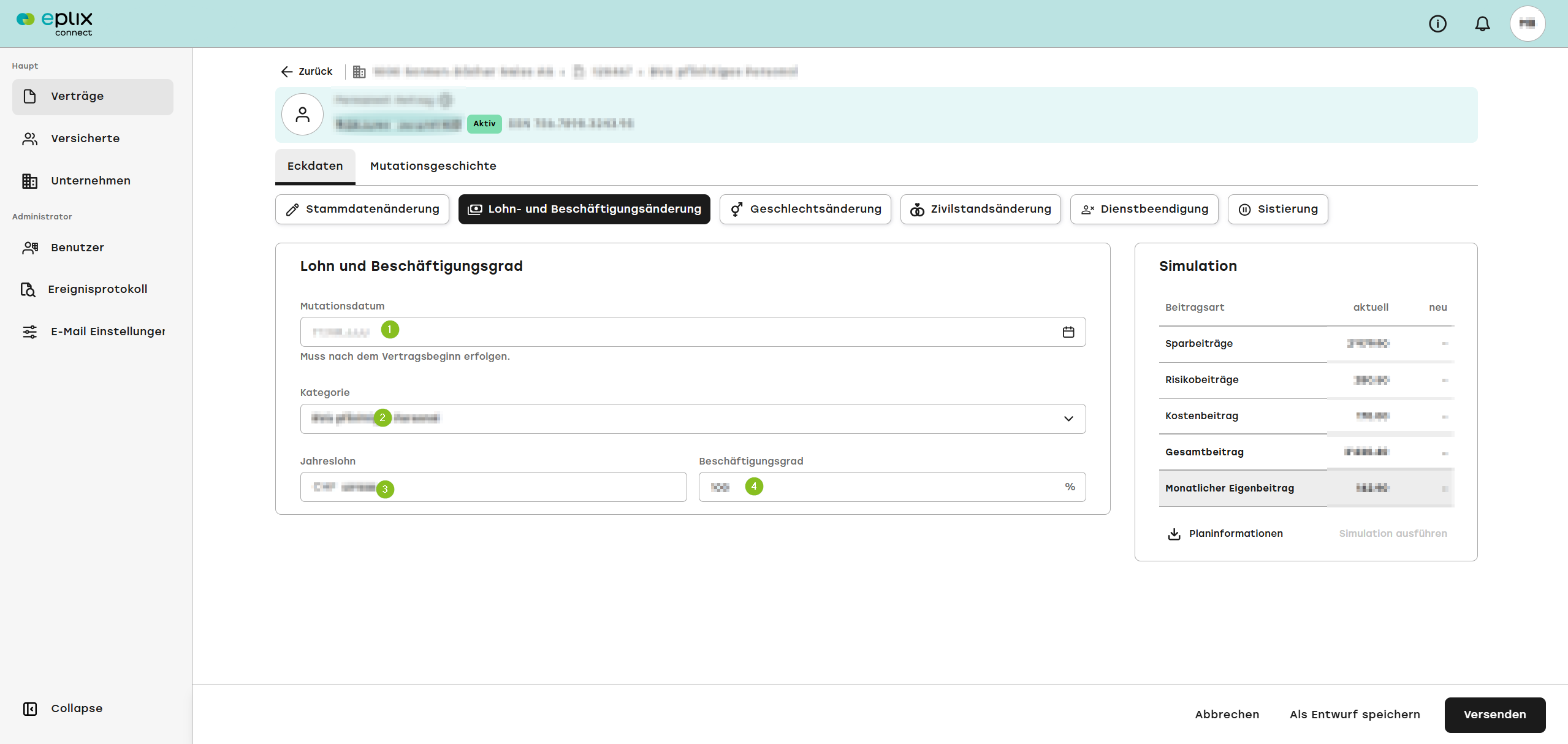
Task: Switch to the Mutationsgeschichte tab
Action: coord(433,166)
